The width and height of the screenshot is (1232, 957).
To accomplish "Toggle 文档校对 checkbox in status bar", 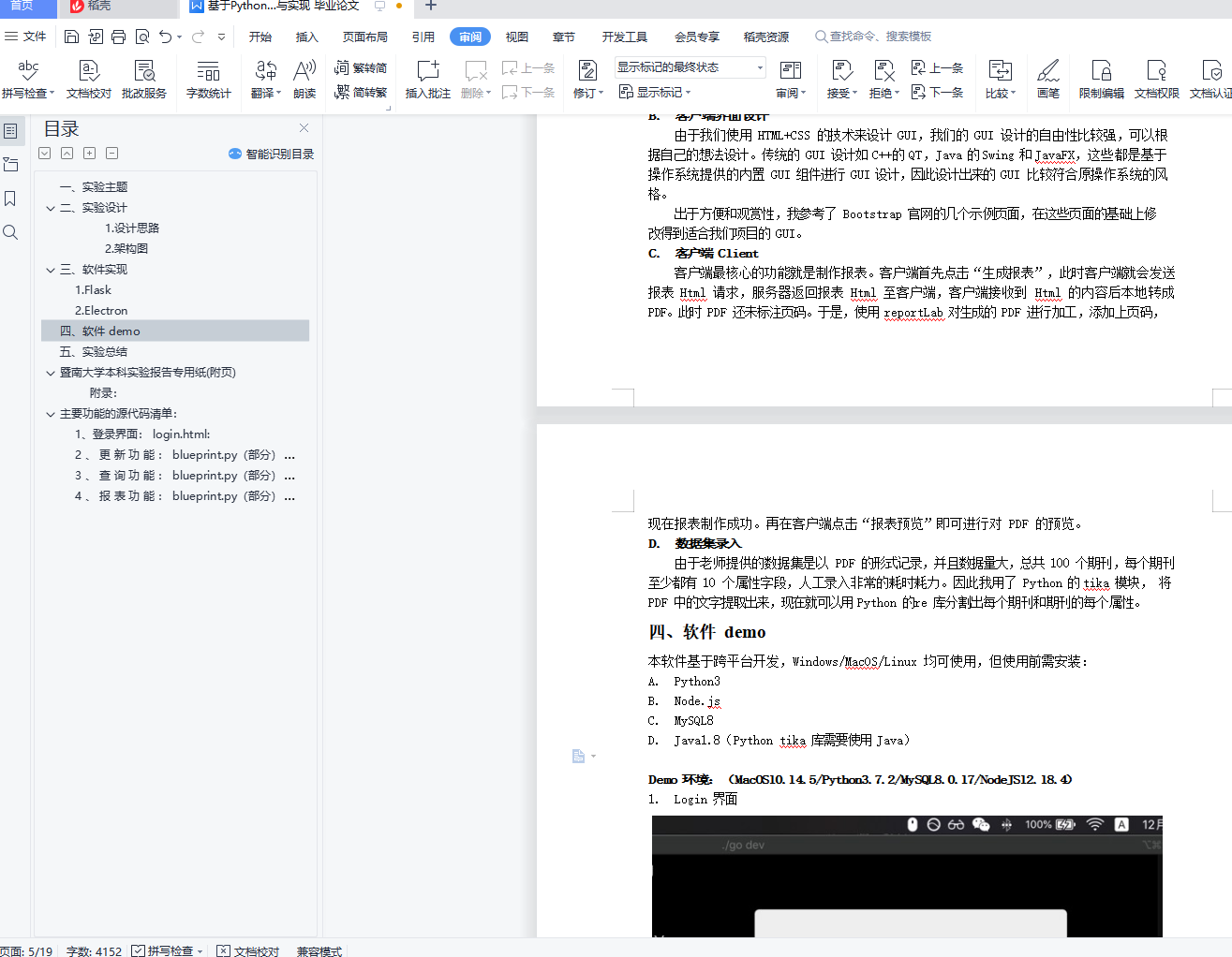I will click(x=223, y=950).
